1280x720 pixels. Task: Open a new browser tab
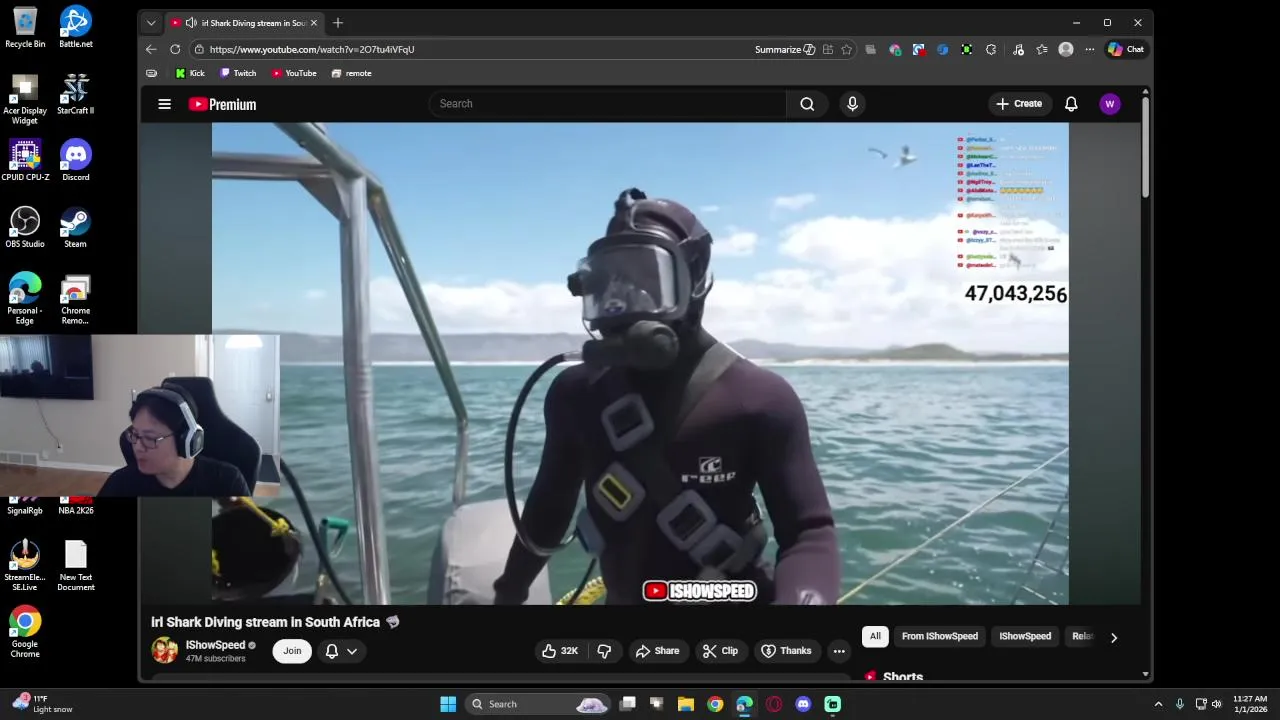[x=338, y=23]
